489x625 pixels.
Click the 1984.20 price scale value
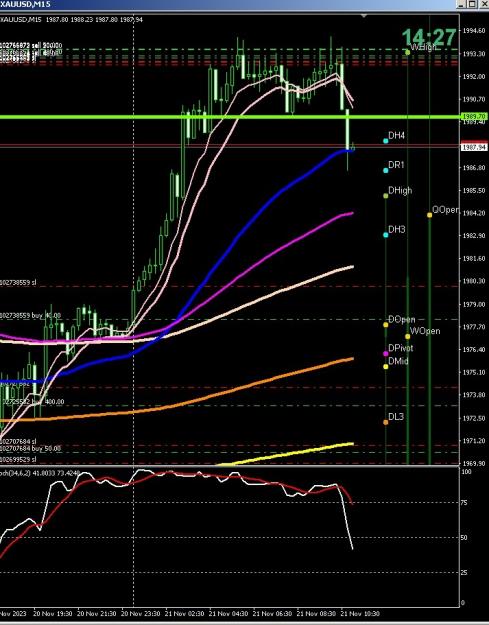474,213
